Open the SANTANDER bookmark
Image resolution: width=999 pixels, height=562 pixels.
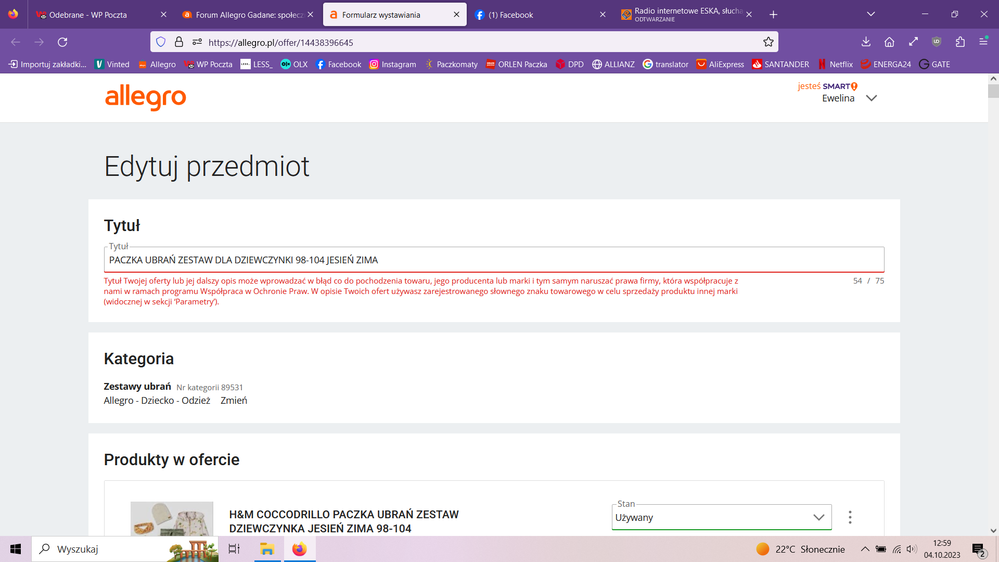click(x=780, y=64)
